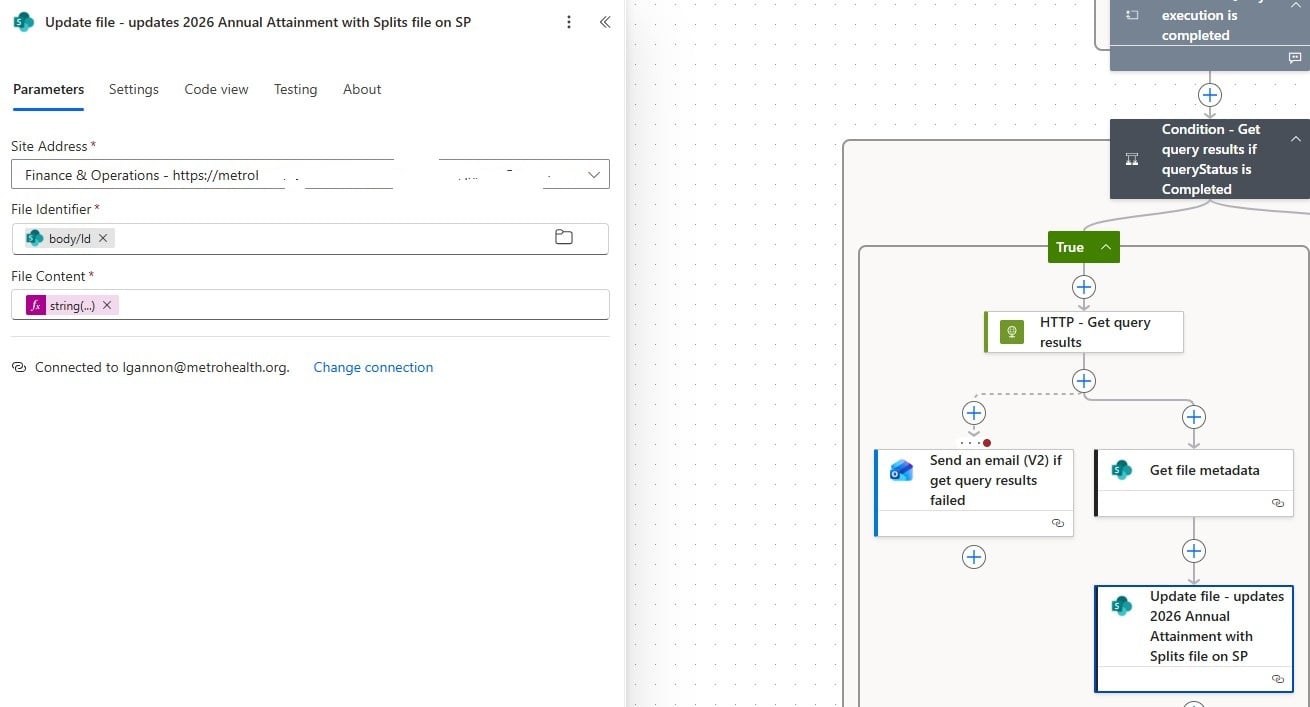
Task: Switch to the Testing tab
Action: (295, 89)
